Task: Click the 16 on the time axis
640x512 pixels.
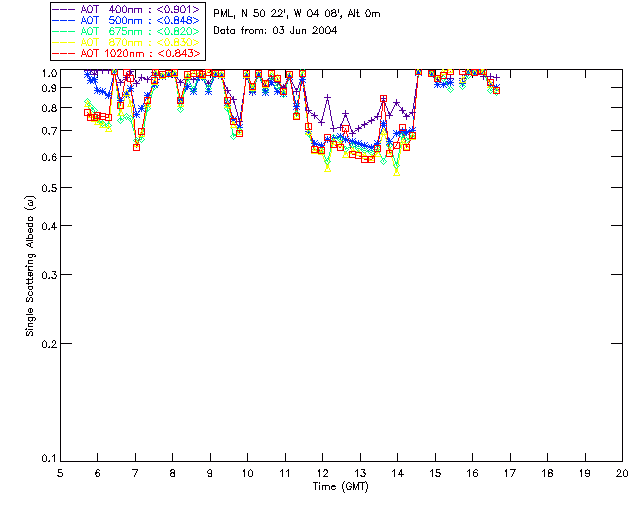Action: pos(472,473)
